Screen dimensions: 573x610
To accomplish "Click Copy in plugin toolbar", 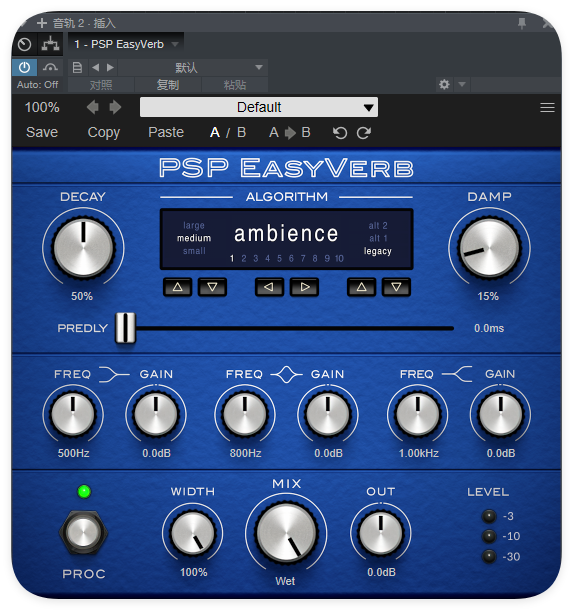I will [x=103, y=133].
